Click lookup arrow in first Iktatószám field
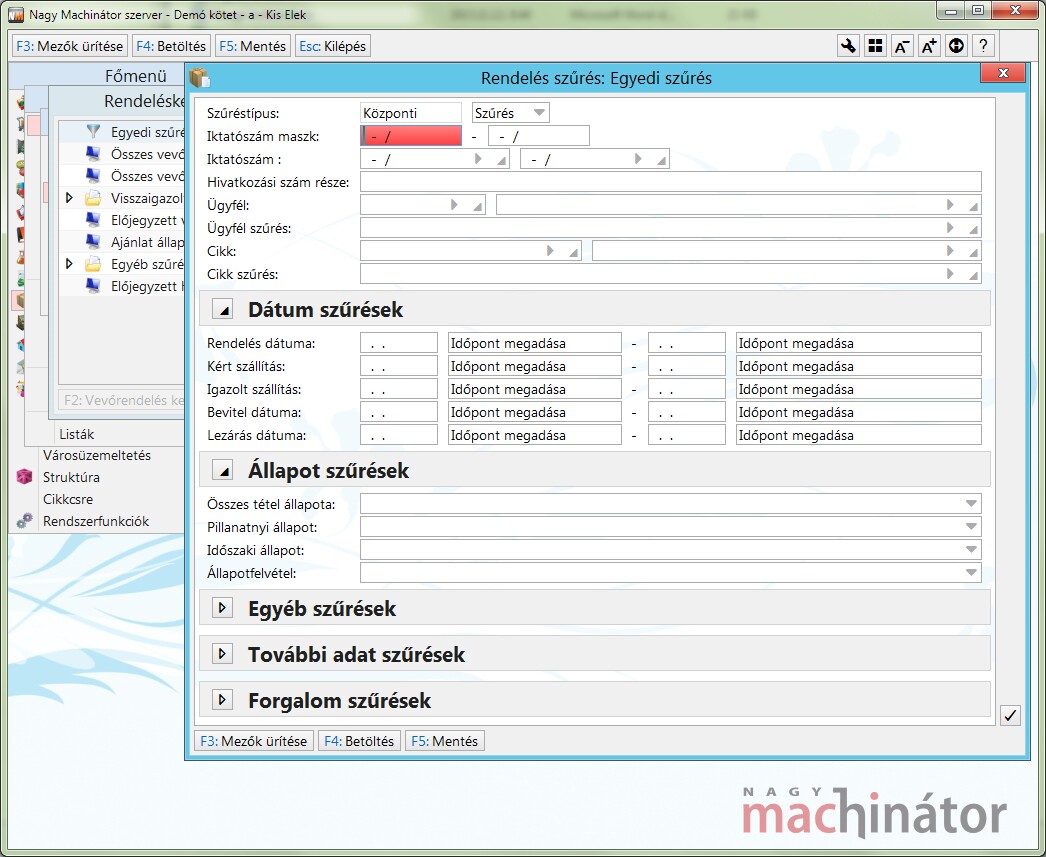Screen dimensions: 1046x857 pos(478,159)
